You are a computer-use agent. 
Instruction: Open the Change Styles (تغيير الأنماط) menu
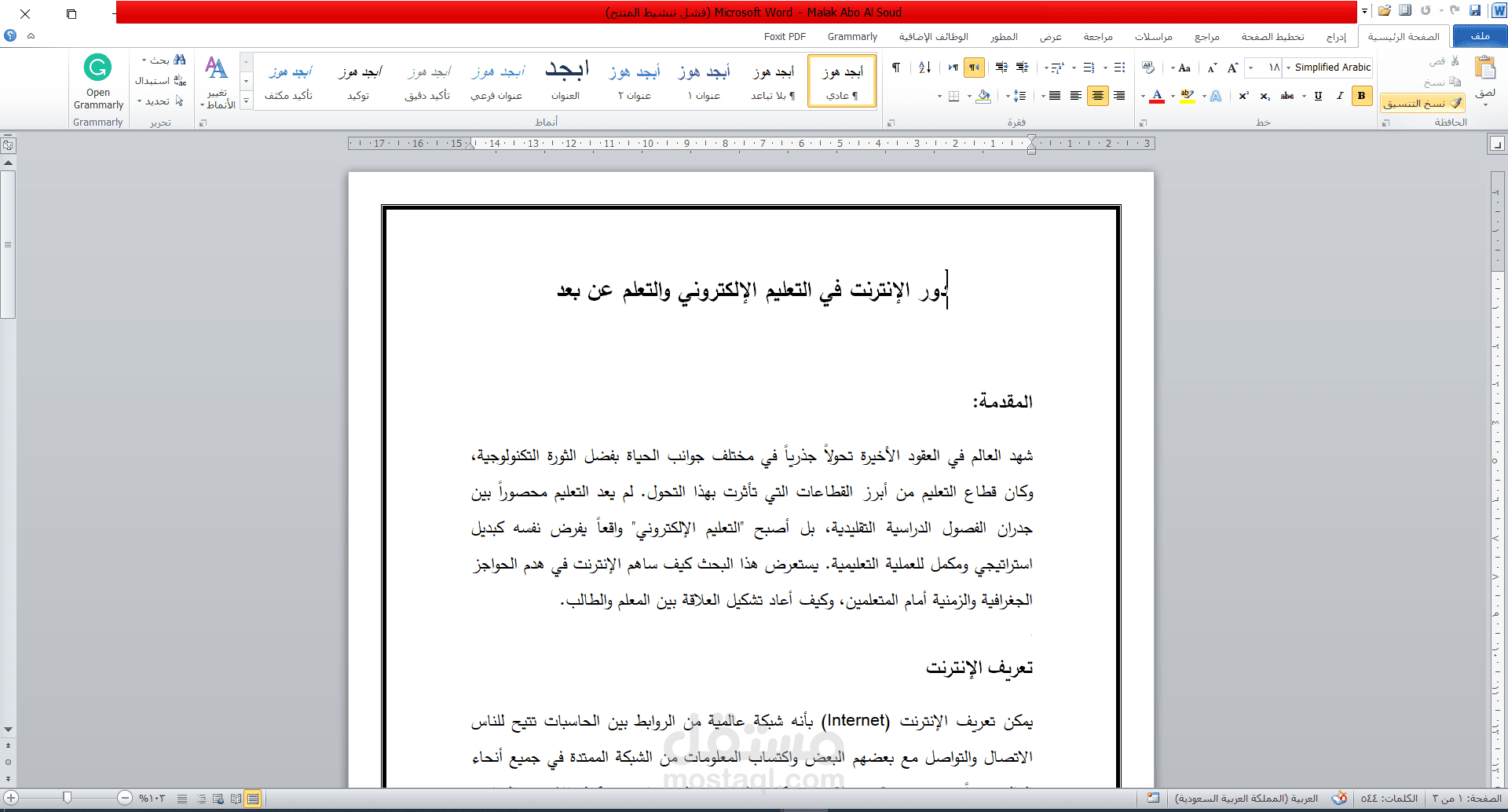[217, 82]
